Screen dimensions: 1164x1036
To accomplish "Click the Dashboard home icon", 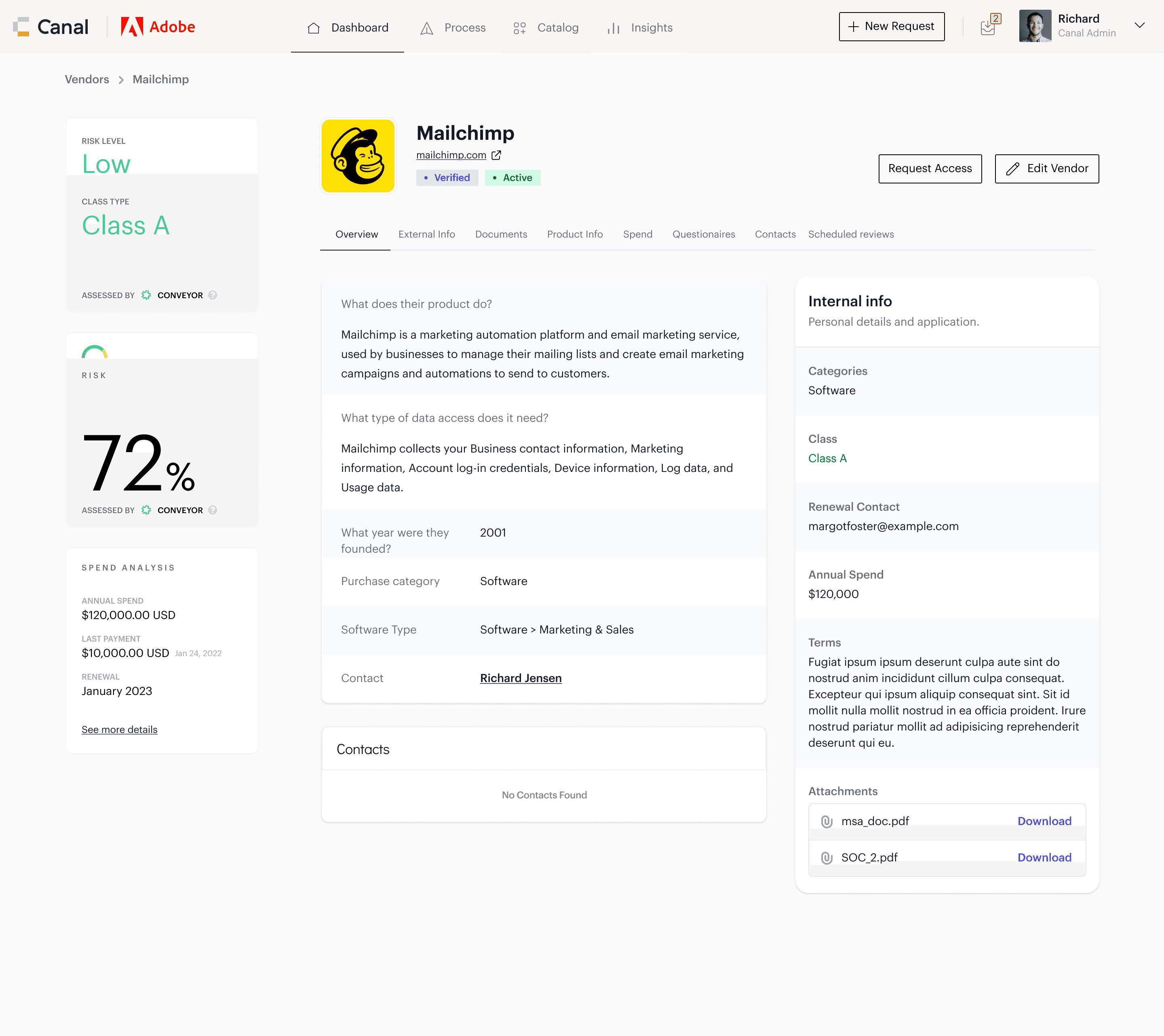I will (313, 28).
